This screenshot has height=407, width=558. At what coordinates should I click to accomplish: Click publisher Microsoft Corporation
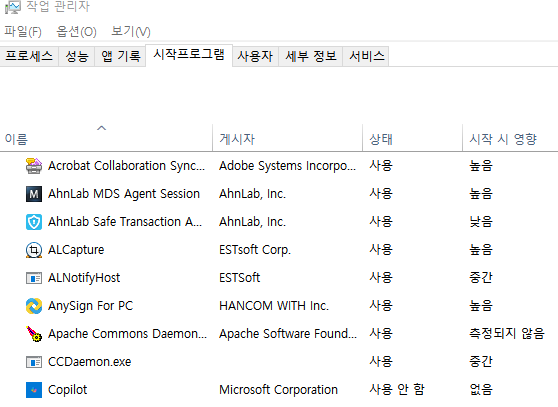click(x=278, y=390)
